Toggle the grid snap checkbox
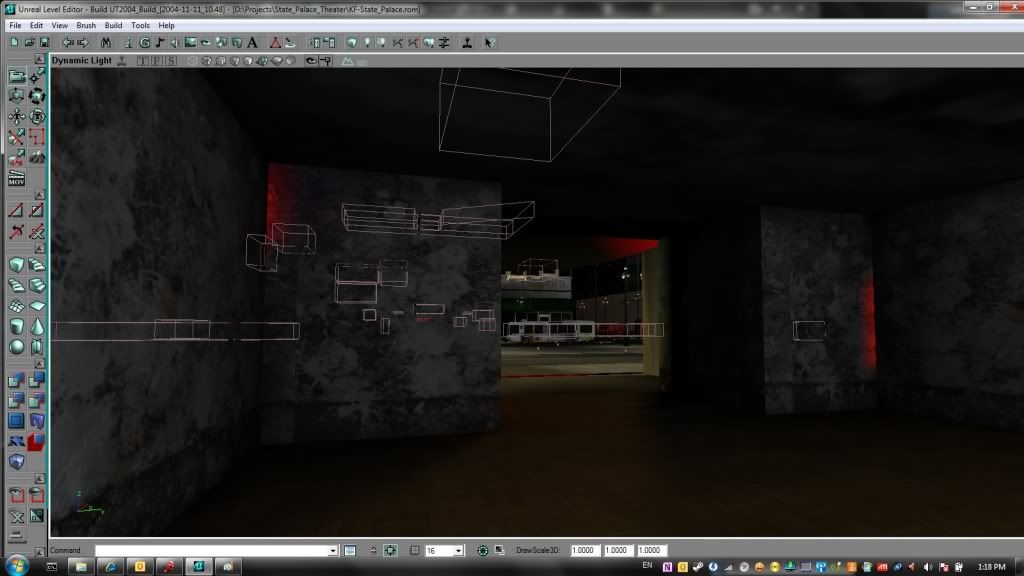Image resolution: width=1024 pixels, height=576 pixels. click(x=414, y=551)
